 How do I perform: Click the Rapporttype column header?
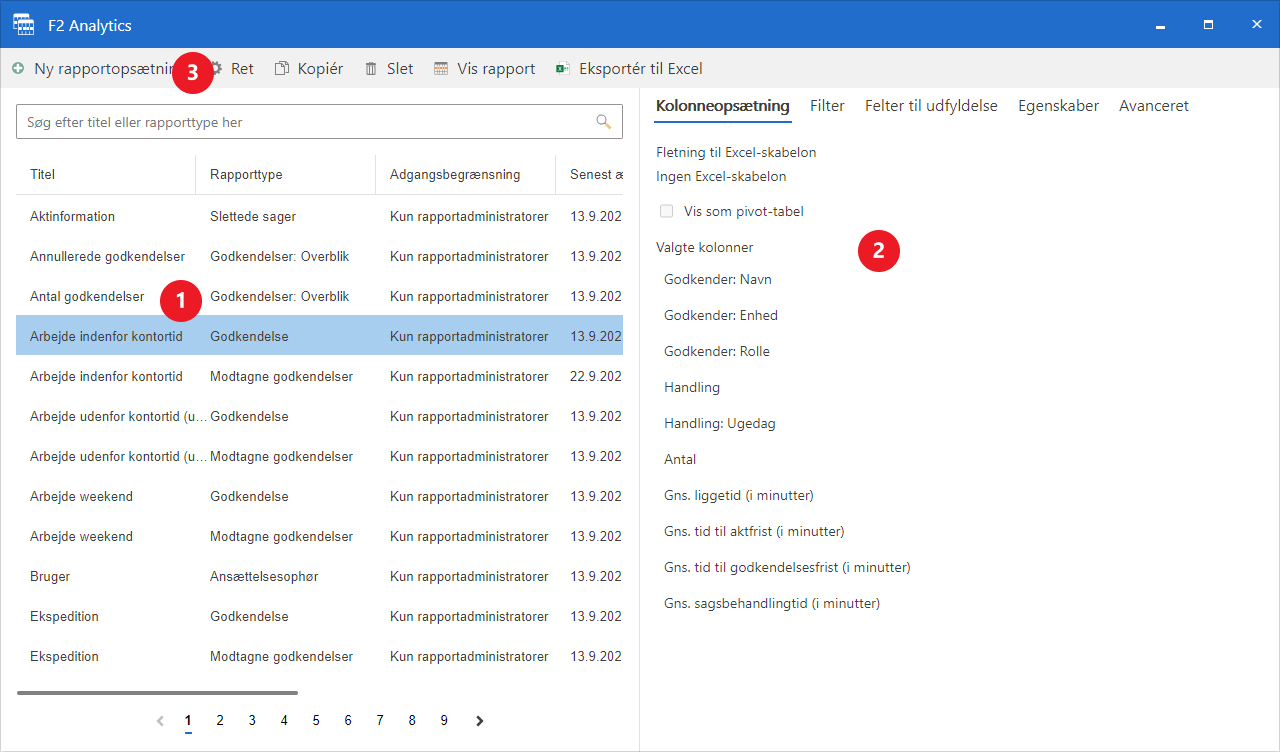coord(246,174)
